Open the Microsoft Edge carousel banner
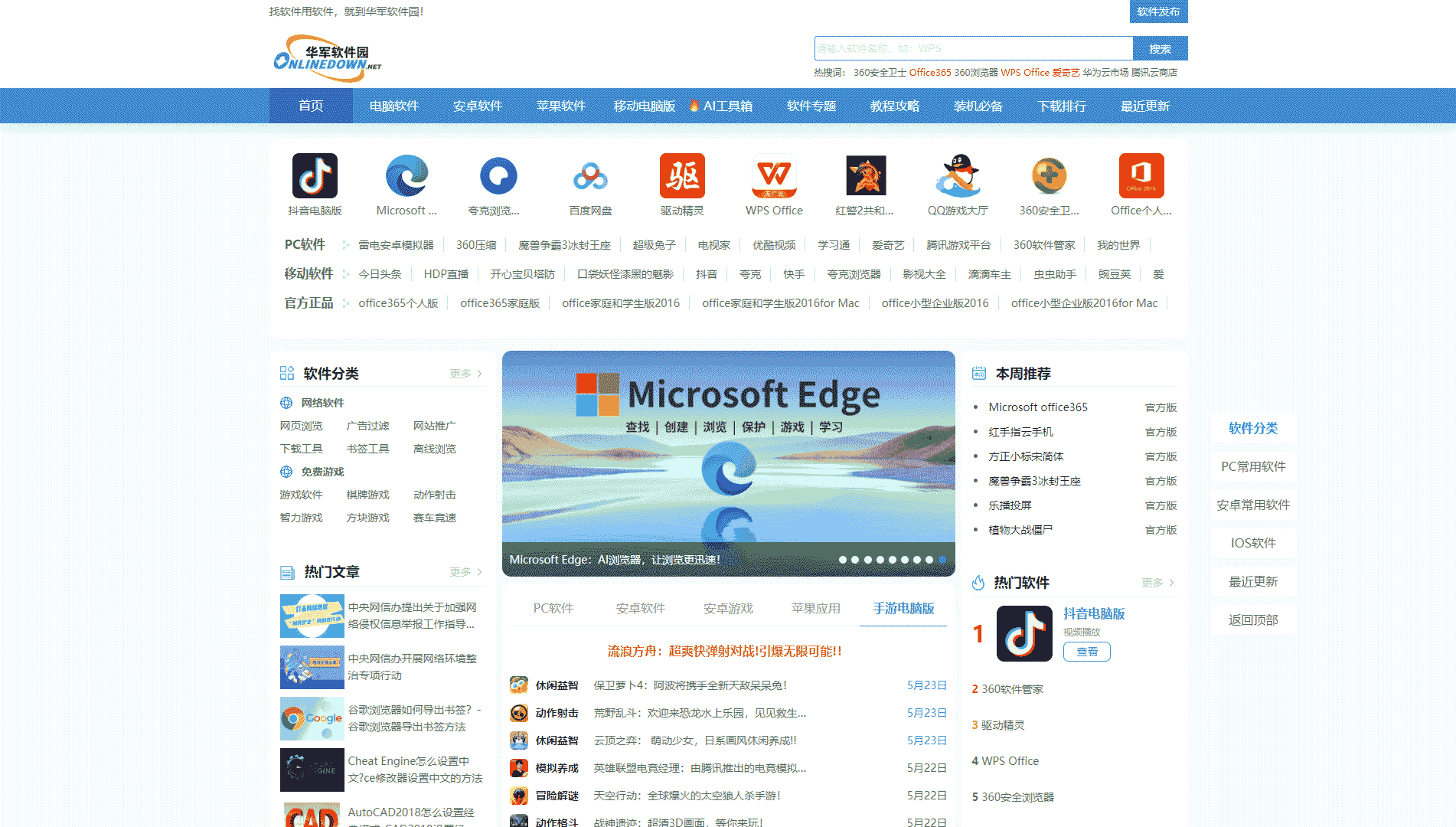The width and height of the screenshot is (1456, 827). 729,463
